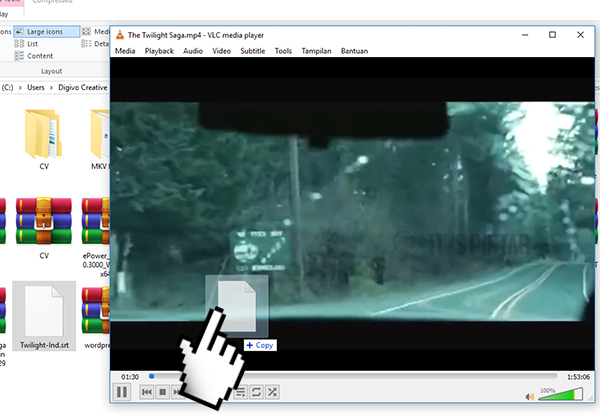Stop playback in VLC

point(163,392)
